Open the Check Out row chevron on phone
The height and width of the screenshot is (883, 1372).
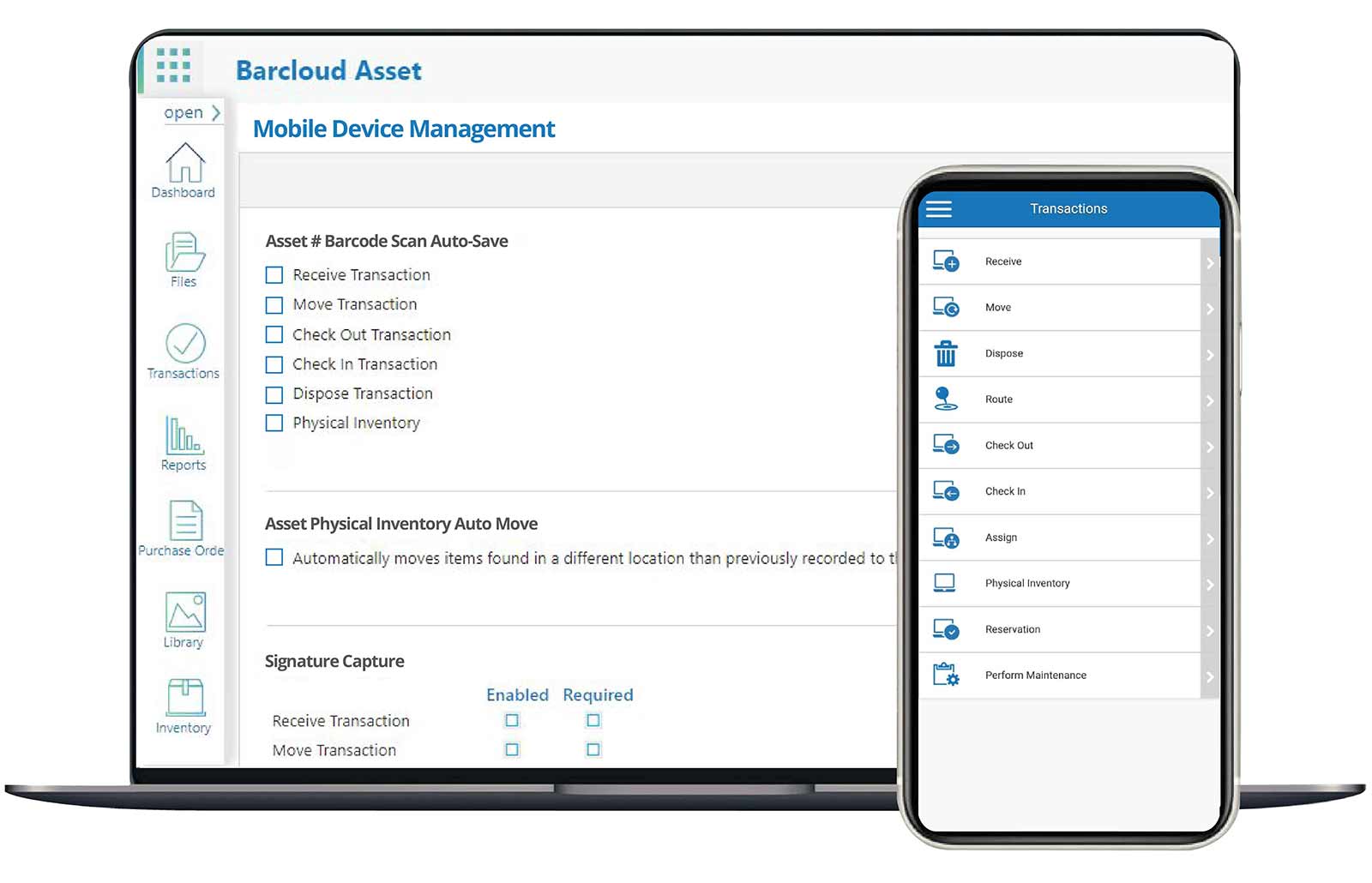click(1210, 447)
